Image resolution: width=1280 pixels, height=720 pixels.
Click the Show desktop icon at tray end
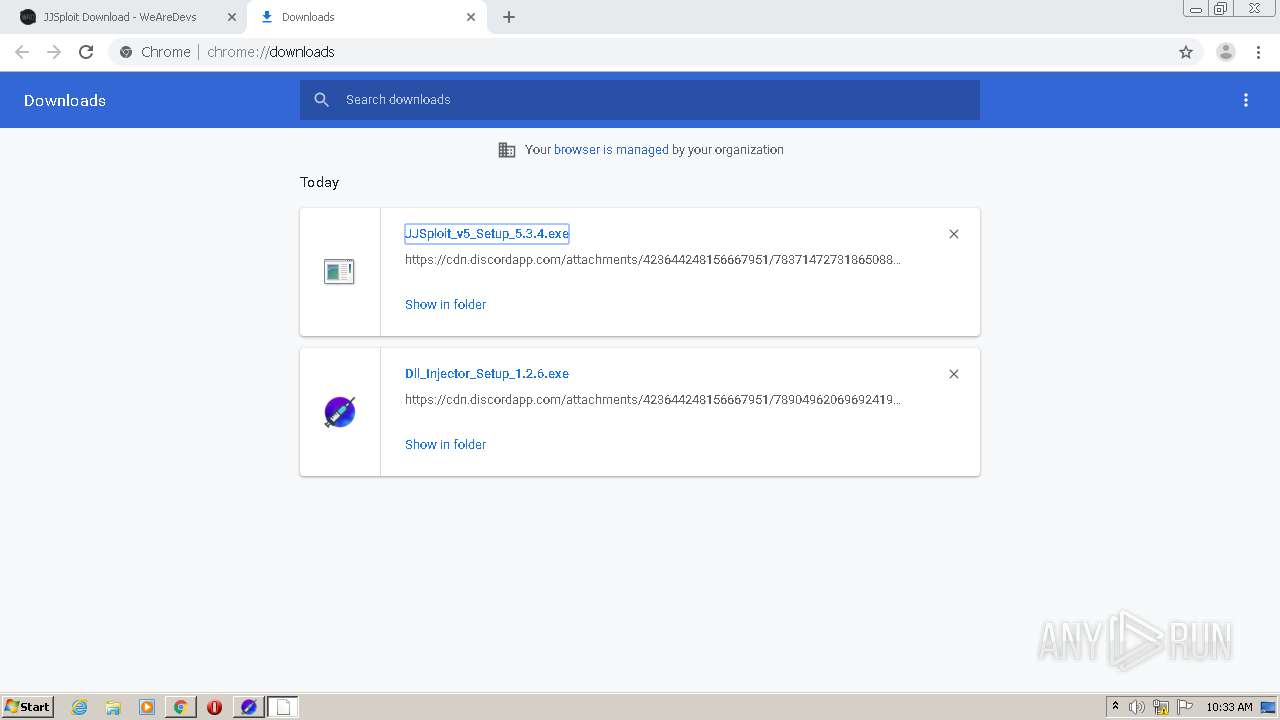click(1268, 707)
